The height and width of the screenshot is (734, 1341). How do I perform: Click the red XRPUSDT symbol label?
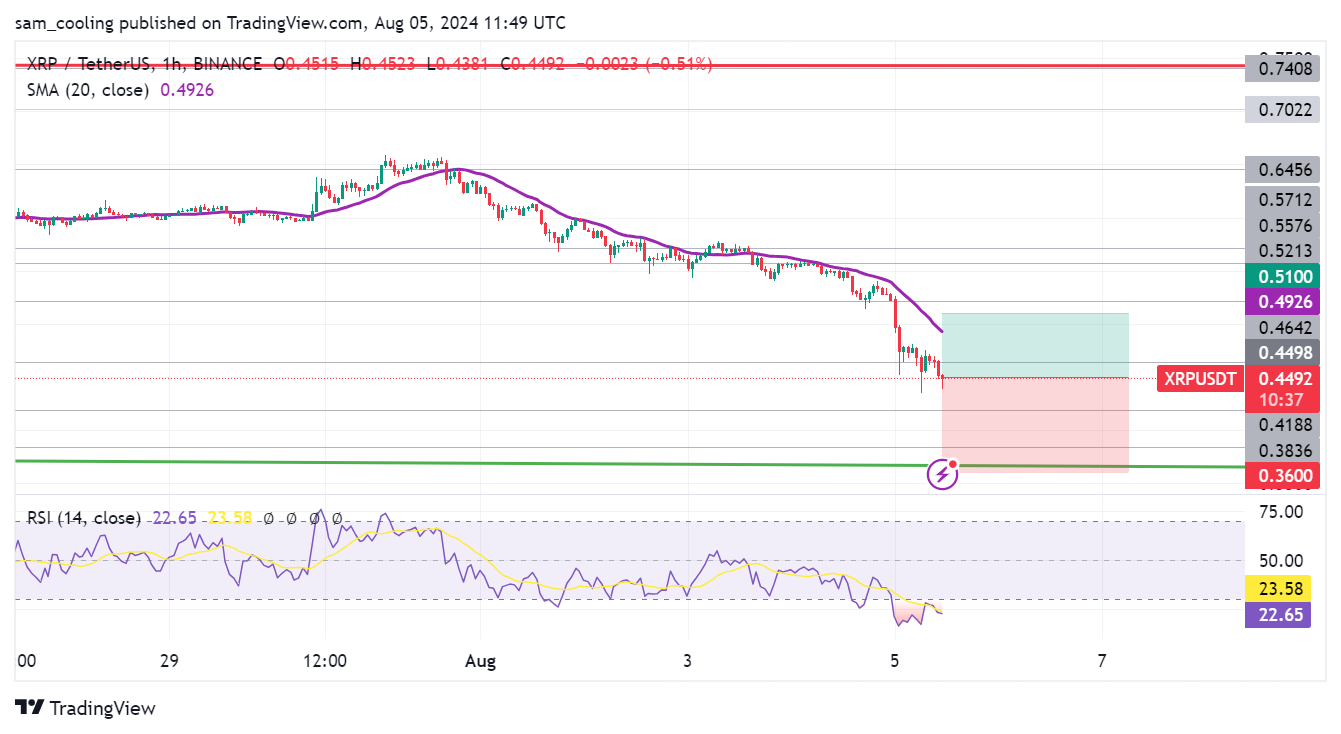pyautogui.click(x=1198, y=379)
